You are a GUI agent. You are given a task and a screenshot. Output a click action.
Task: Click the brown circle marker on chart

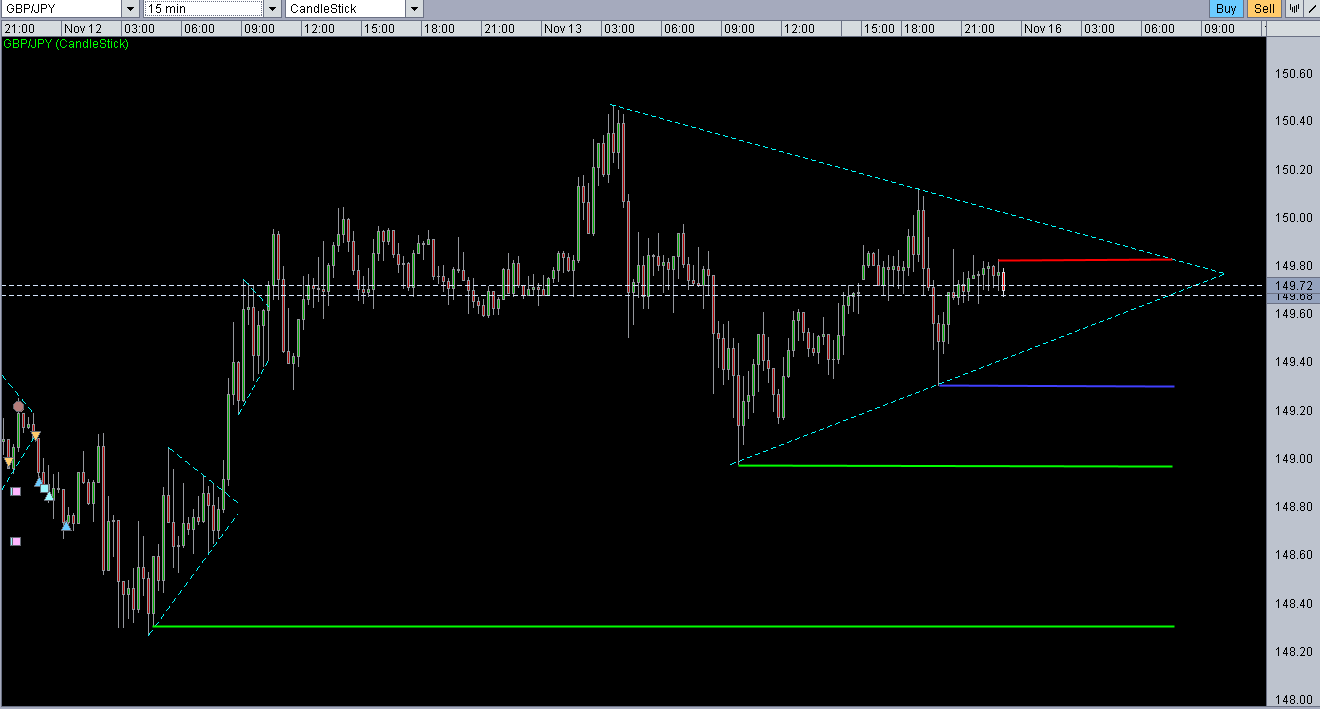pyautogui.click(x=18, y=407)
